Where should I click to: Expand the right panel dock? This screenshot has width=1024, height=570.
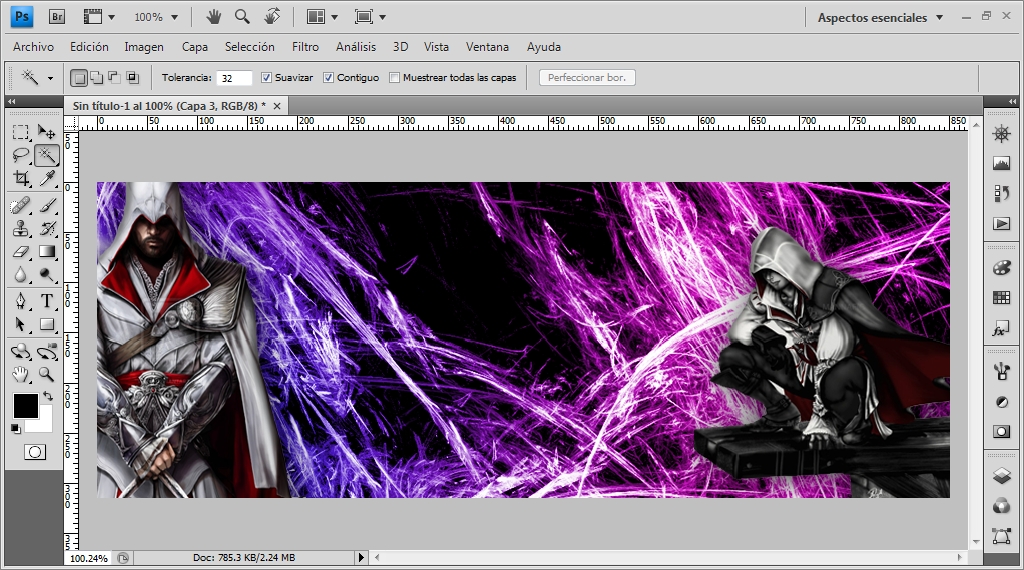click(x=1012, y=102)
